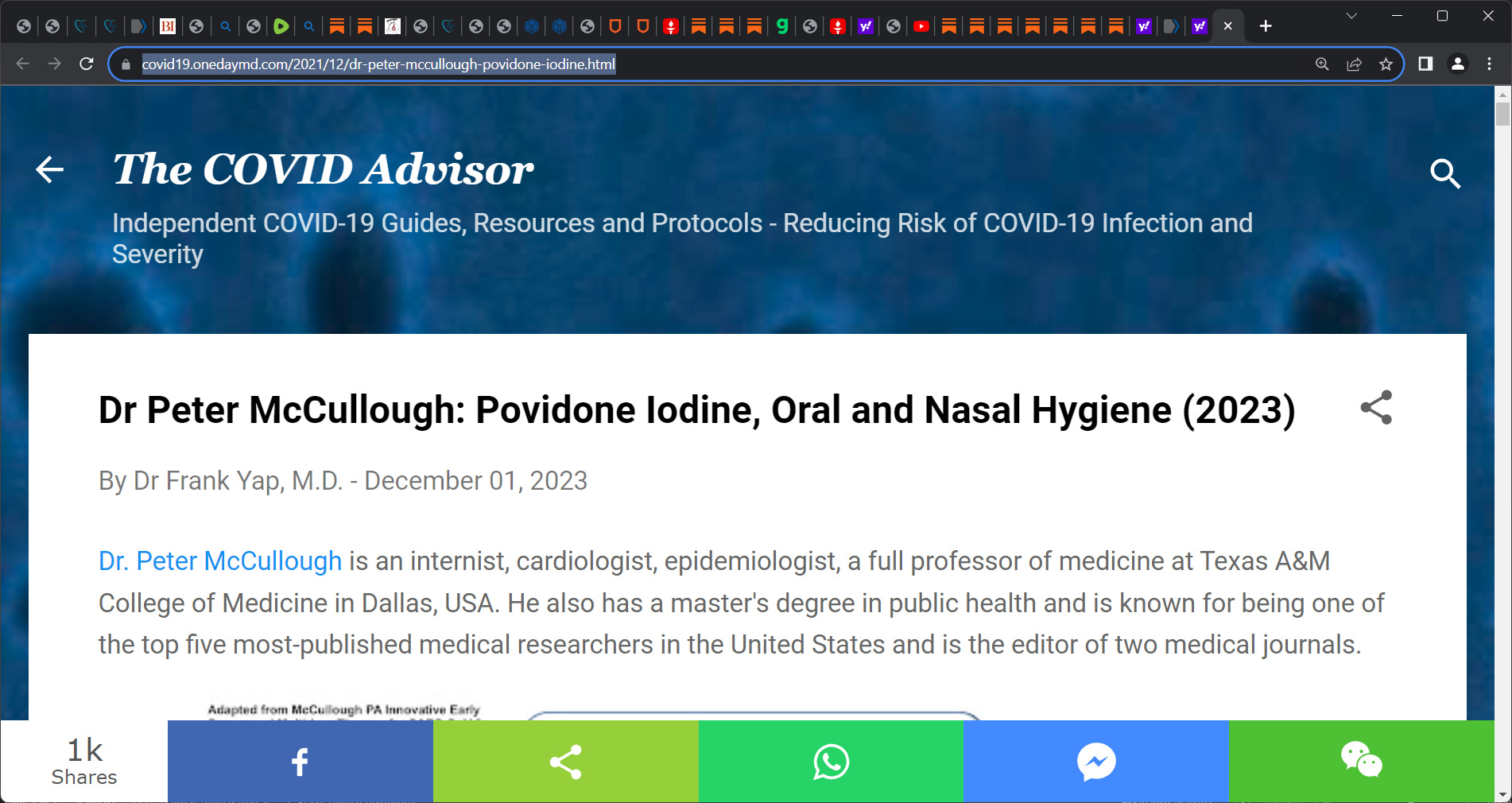The height and width of the screenshot is (803, 1512).
Task: Open the browser profile menu
Action: 1459,64
